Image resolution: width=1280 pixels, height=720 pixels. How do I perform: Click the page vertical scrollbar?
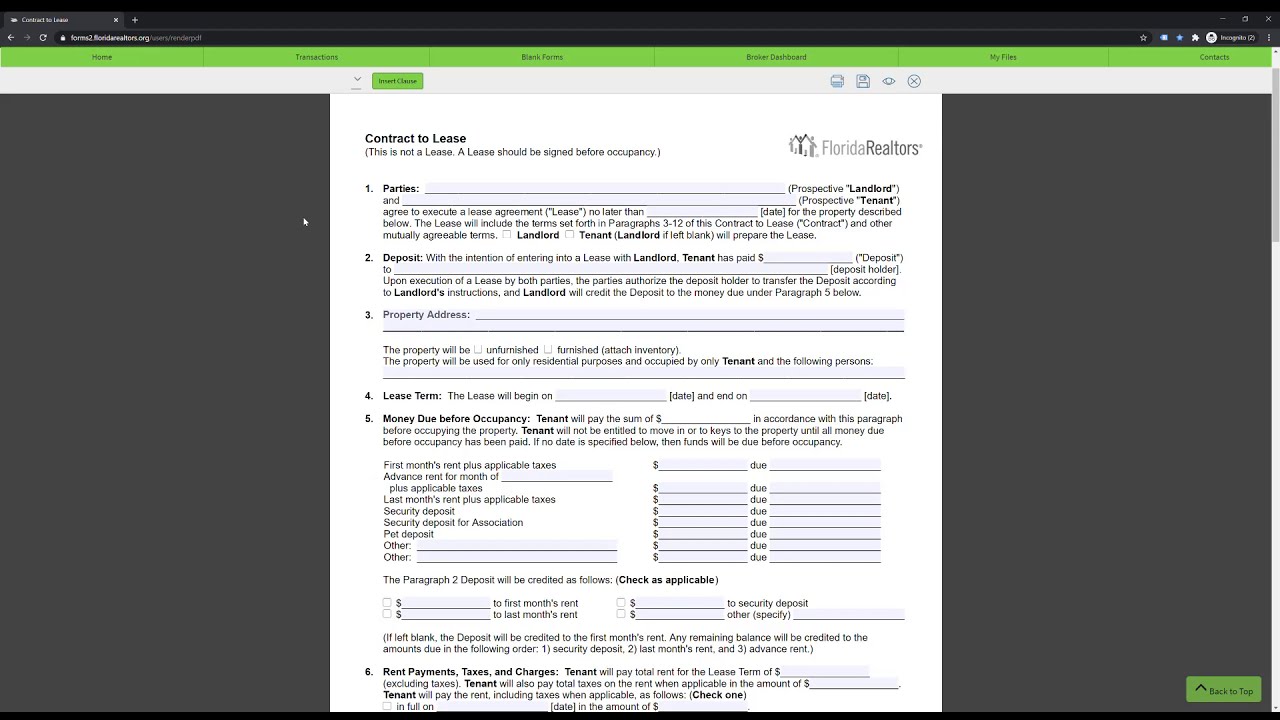(x=1276, y=155)
